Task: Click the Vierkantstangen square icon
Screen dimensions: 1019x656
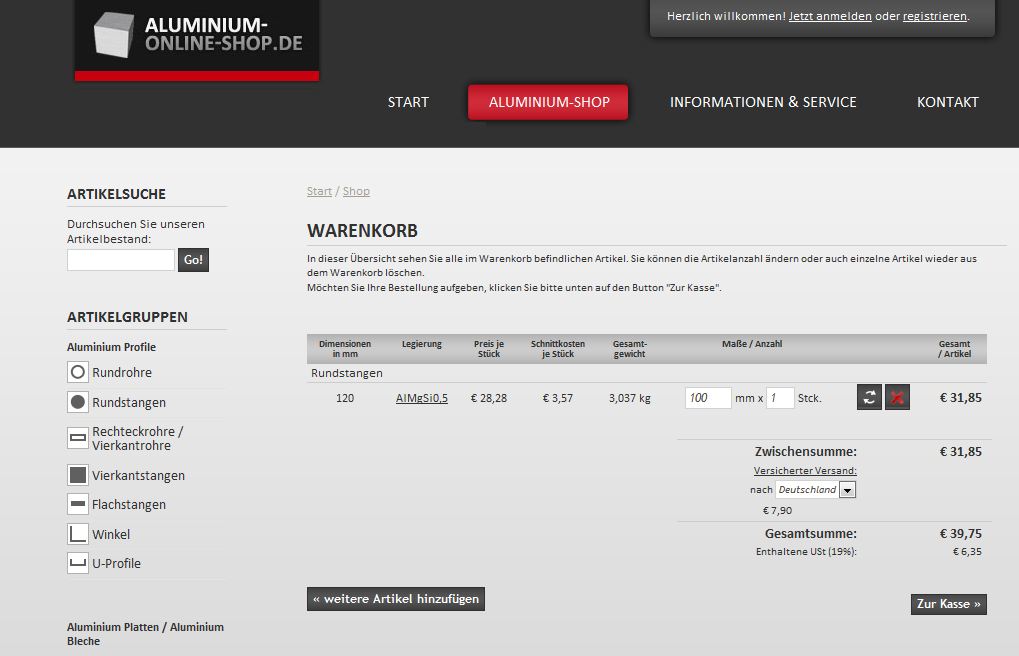Action: pos(78,475)
